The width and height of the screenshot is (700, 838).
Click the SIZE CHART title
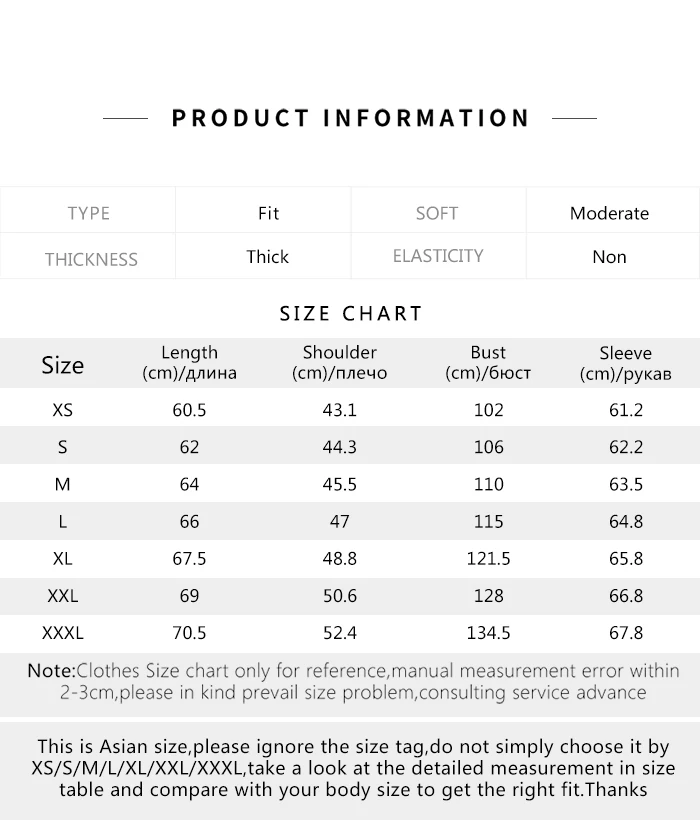351,313
